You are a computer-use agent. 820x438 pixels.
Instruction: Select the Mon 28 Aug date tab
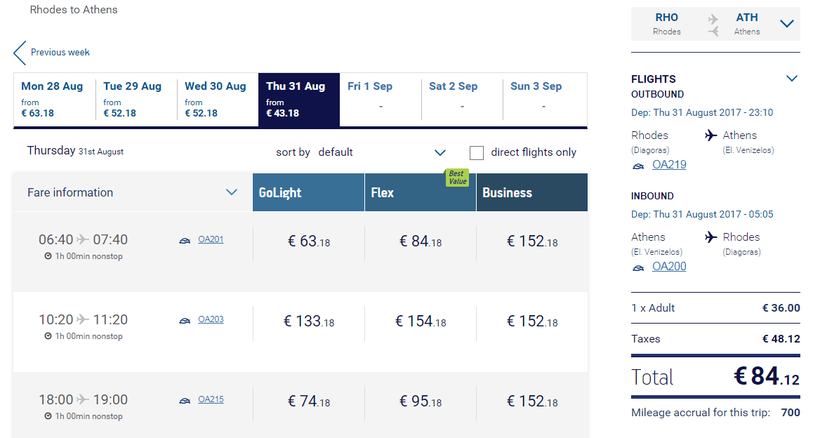[x=54, y=99]
